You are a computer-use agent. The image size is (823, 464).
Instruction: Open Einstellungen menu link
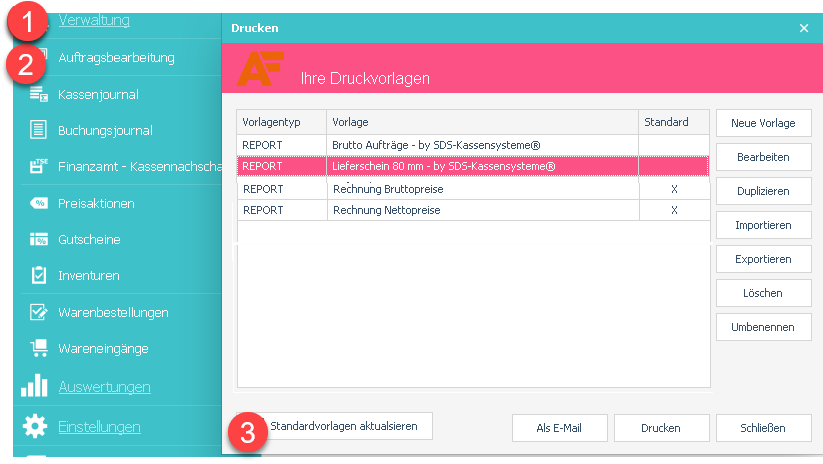pyautogui.click(x=99, y=427)
